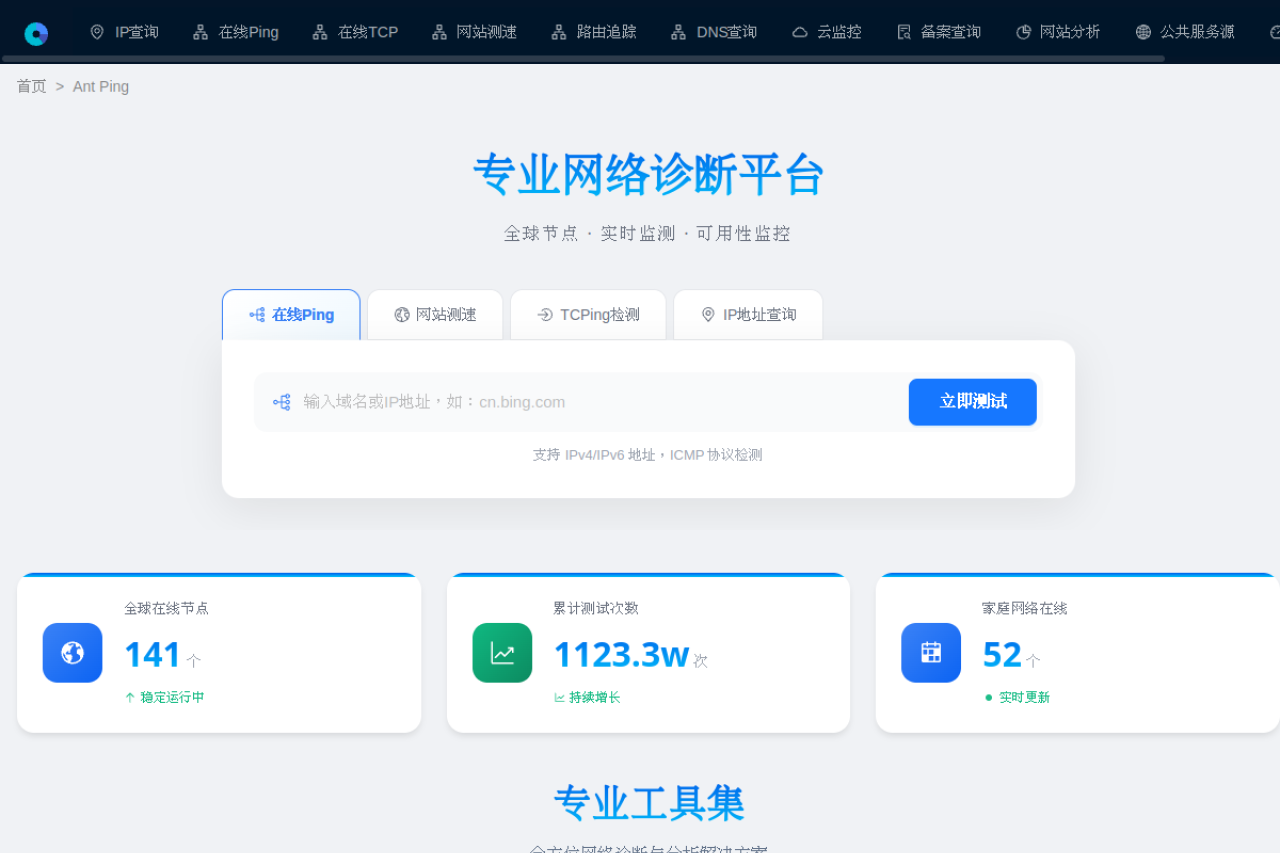This screenshot has width=1280, height=853.
Task: Click the location pin icon beside IP查询
Action: point(97,32)
